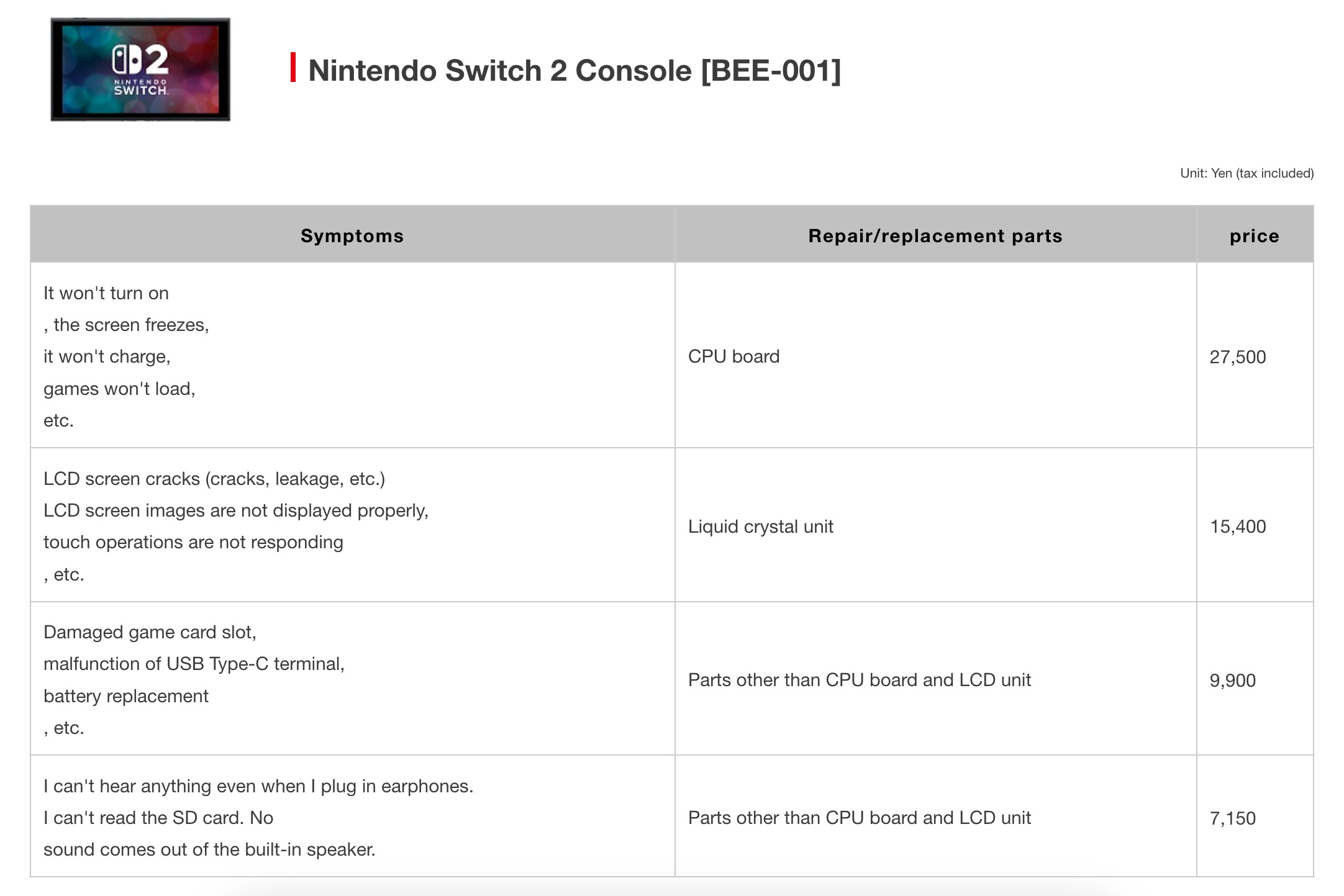This screenshot has height=896, width=1344.
Task: Select the Repair/replacement parts column header
Action: coord(935,235)
